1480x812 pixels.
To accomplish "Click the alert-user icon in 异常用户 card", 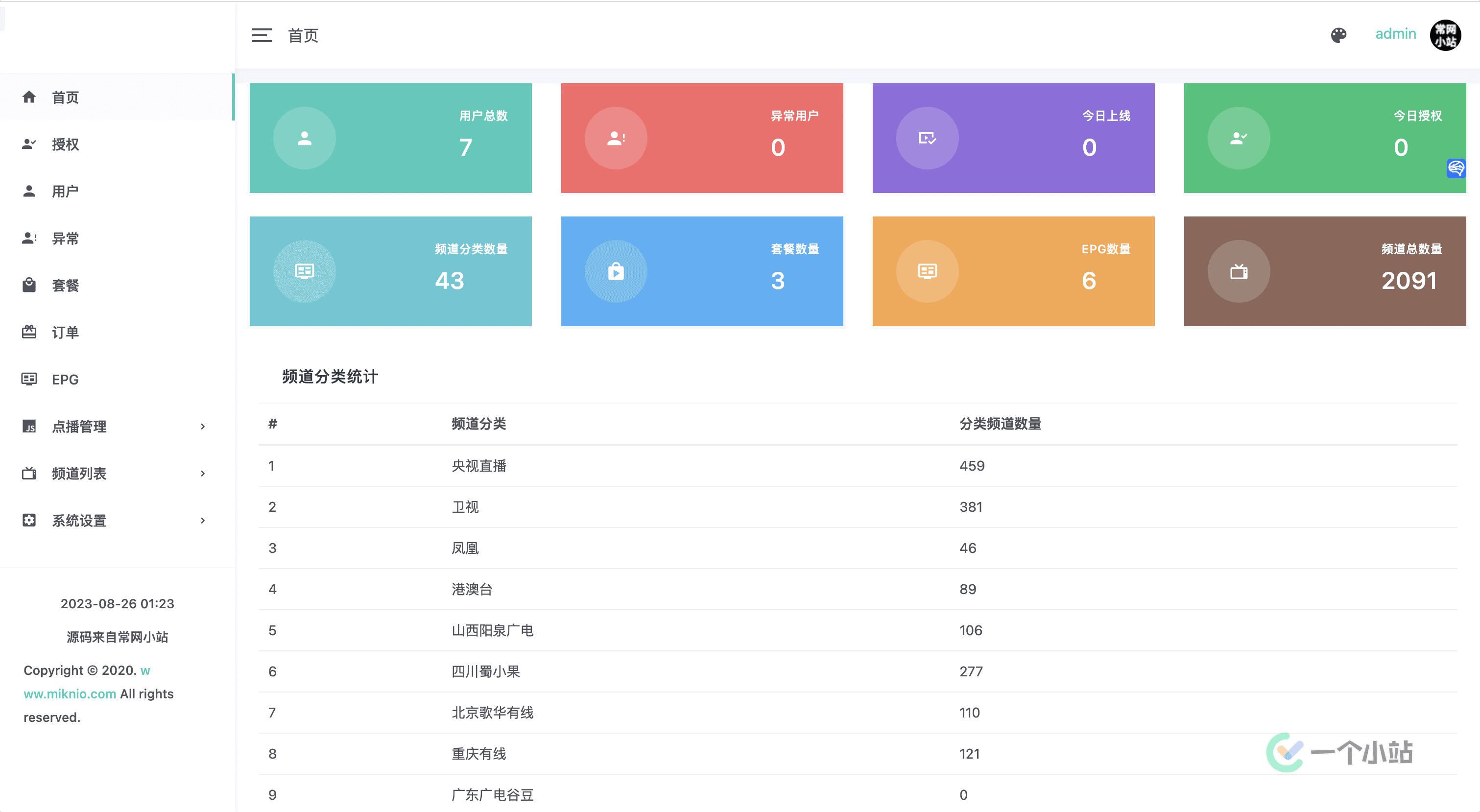I will point(616,138).
